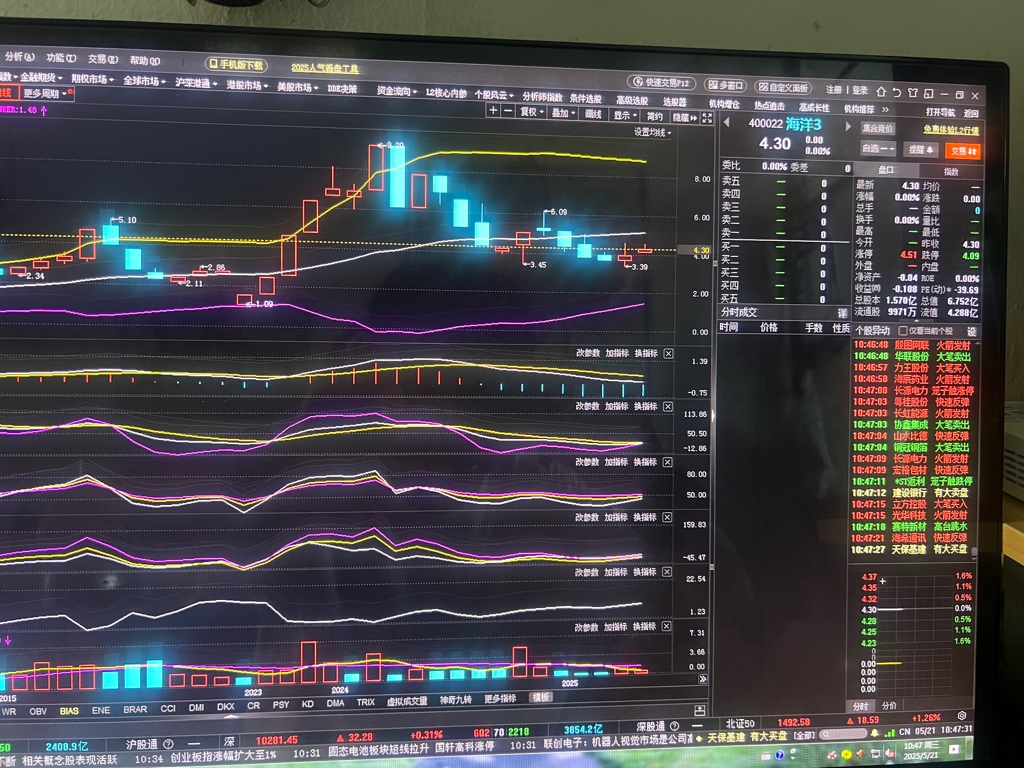Viewport: 1024px width, 768px height.
Task: Click the crosshair plus in mini chart
Action: tap(883, 581)
